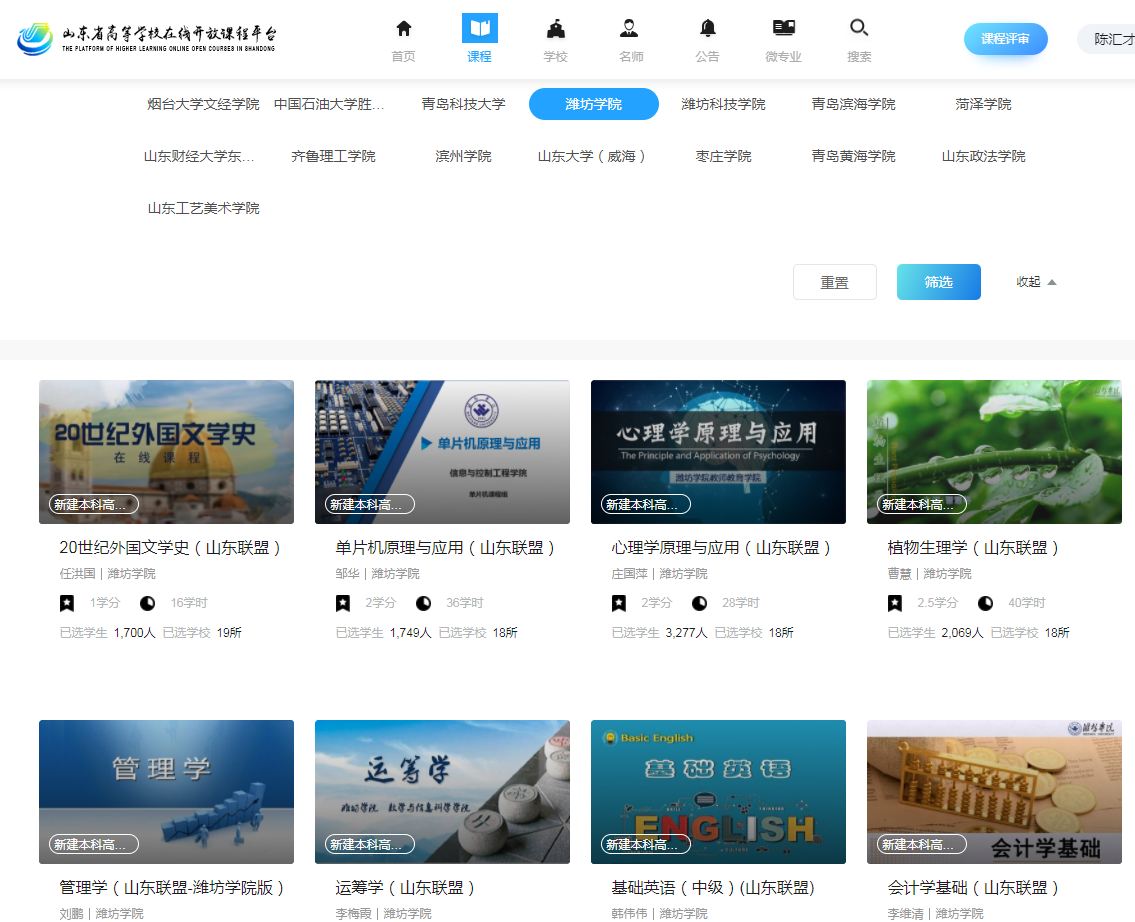Image resolution: width=1135 pixels, height=922 pixels.
Task: Select the 山东工艺美术学院 filter
Action: 203,208
